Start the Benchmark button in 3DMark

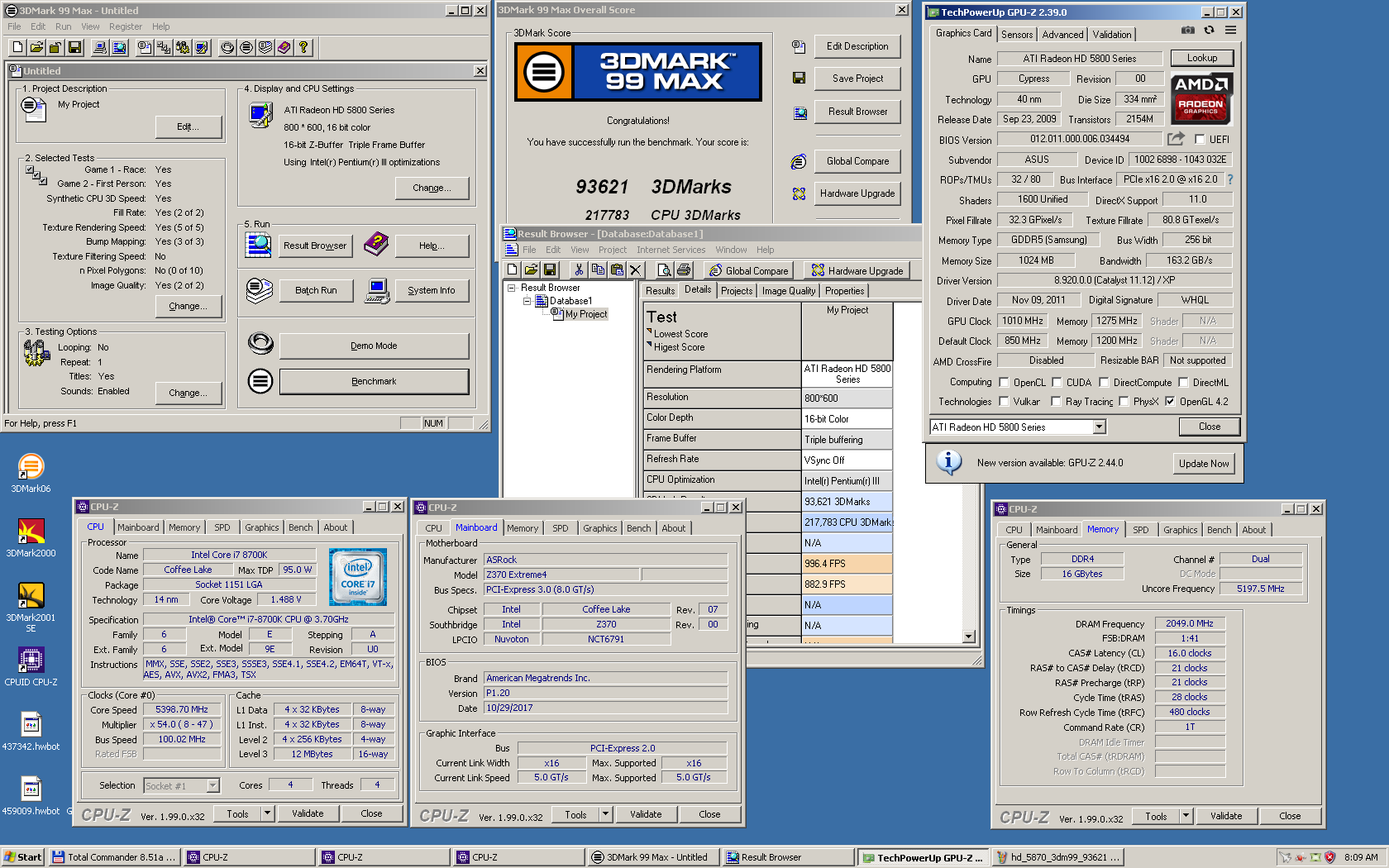[374, 381]
